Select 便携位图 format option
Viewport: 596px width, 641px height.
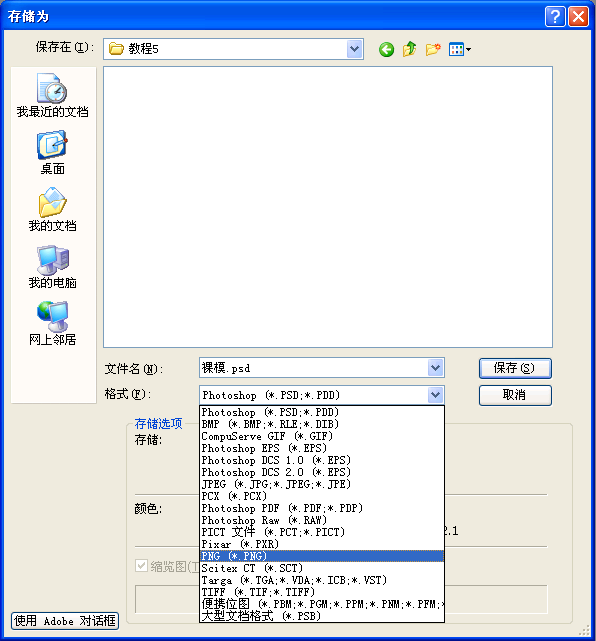point(322,604)
